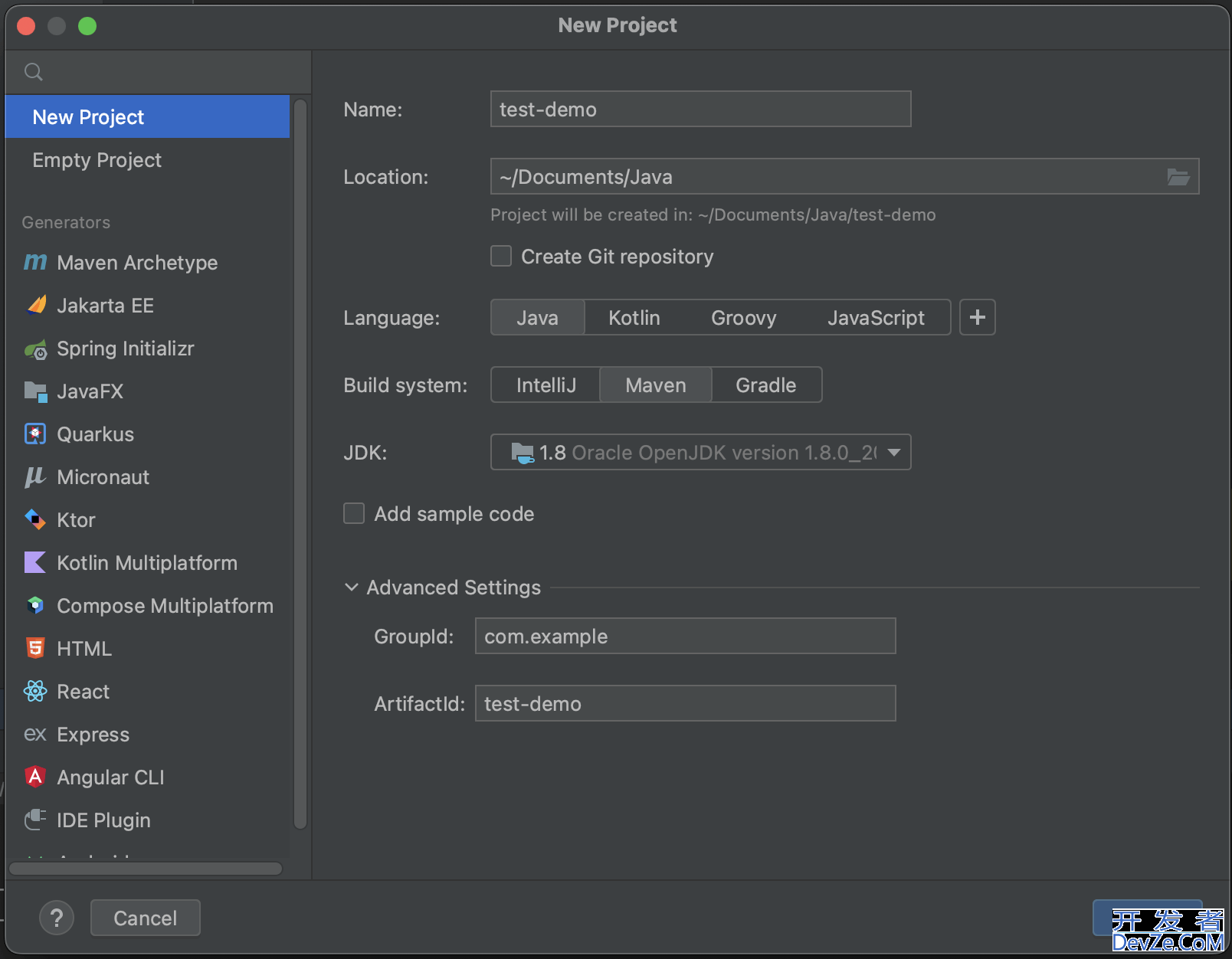Click the IDE Plugin icon
Viewport: 1232px width, 959px height.
click(35, 820)
